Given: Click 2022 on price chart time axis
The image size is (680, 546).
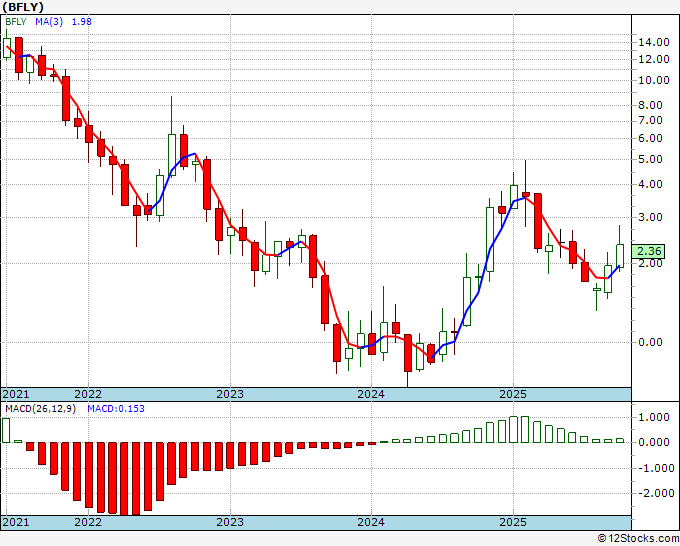Looking at the screenshot, I should pos(88,394).
